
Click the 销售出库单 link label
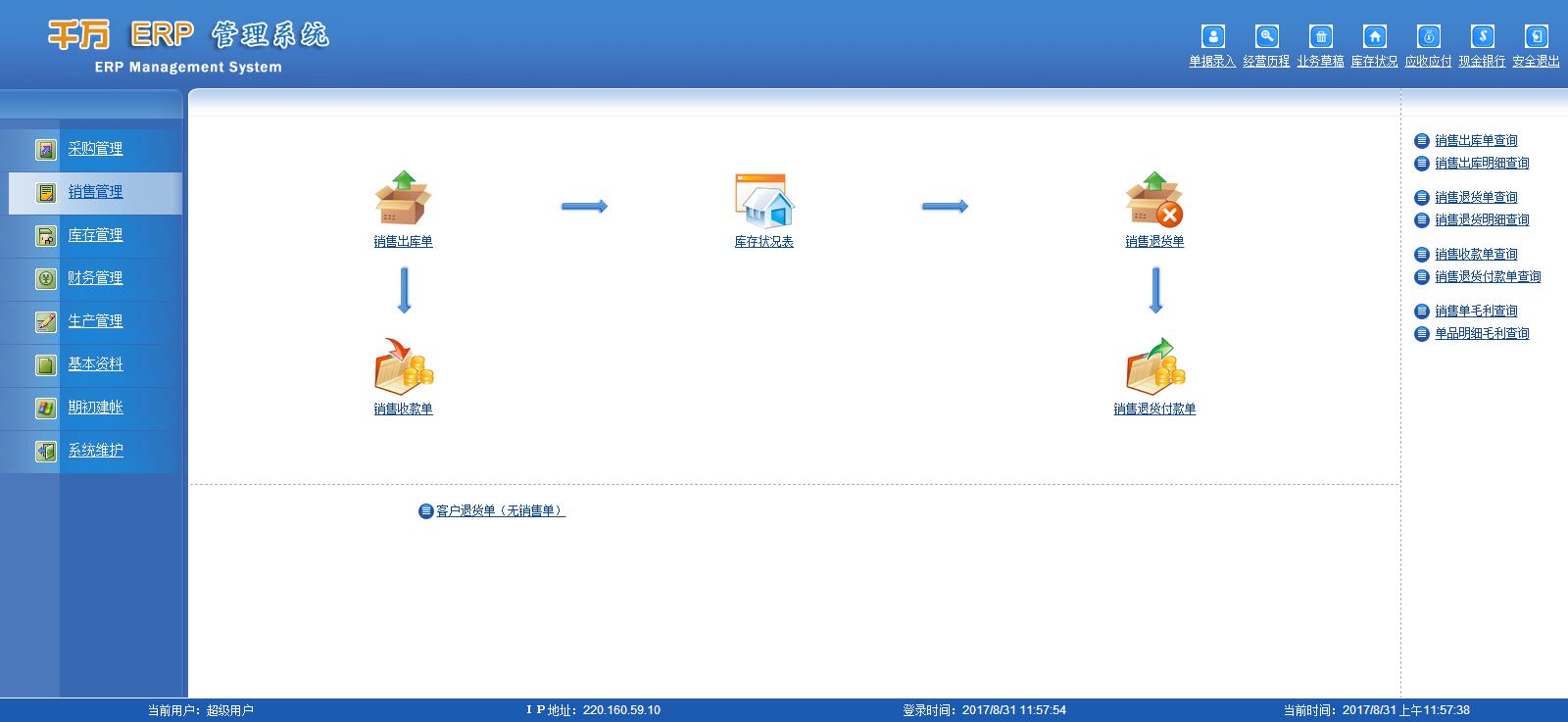click(x=403, y=242)
